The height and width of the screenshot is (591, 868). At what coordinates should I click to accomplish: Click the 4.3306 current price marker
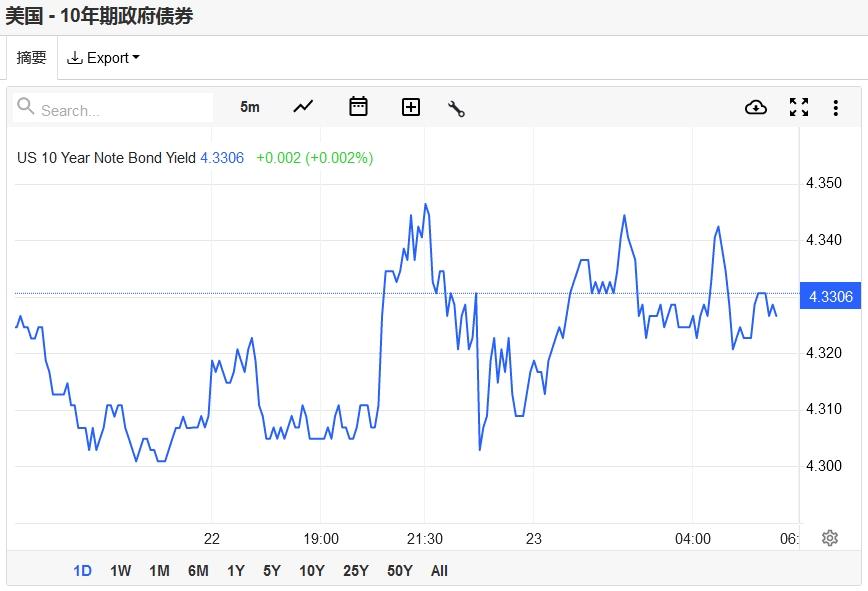(x=829, y=296)
